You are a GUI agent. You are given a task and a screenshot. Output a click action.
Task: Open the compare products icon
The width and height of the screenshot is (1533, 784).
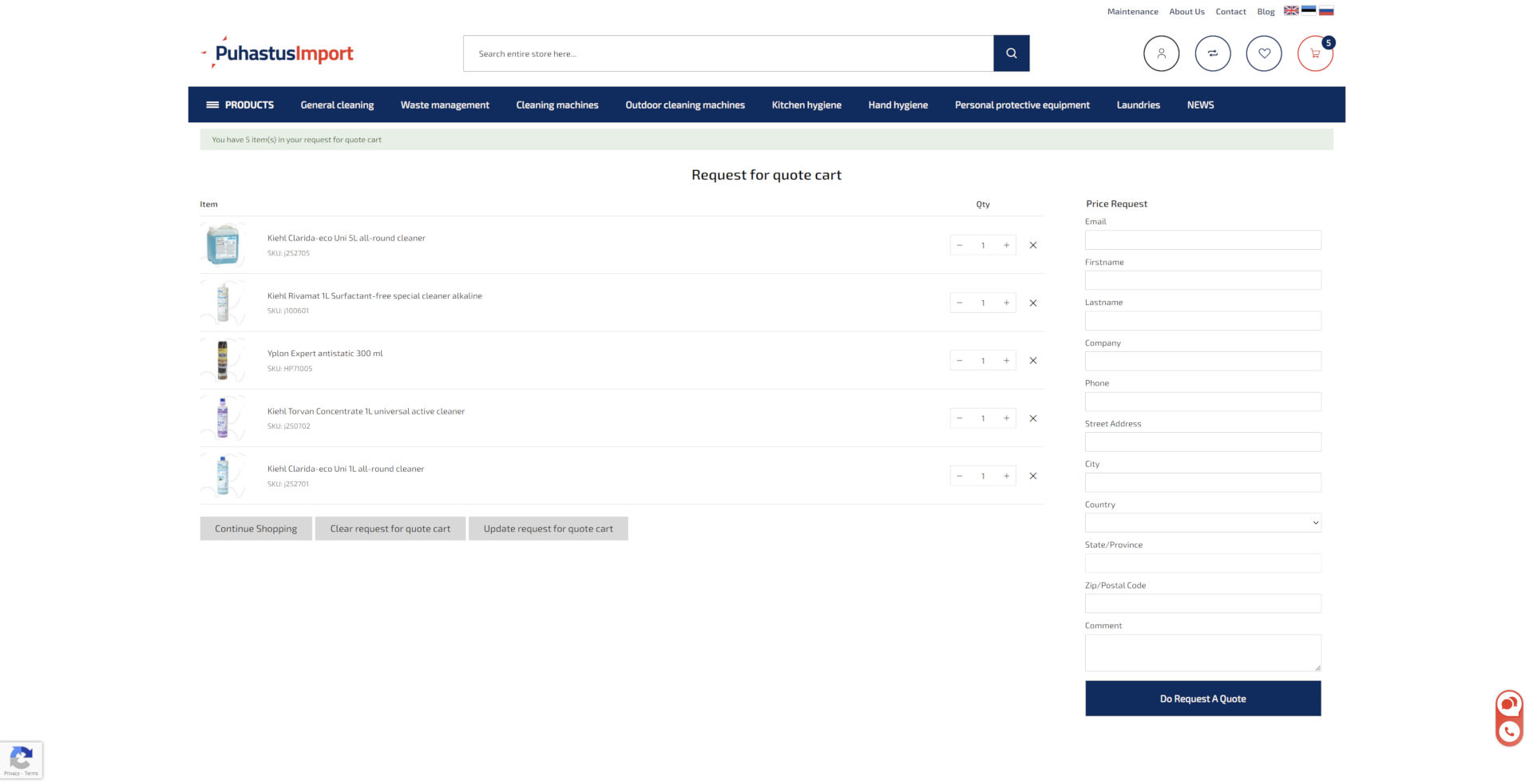coord(1212,53)
